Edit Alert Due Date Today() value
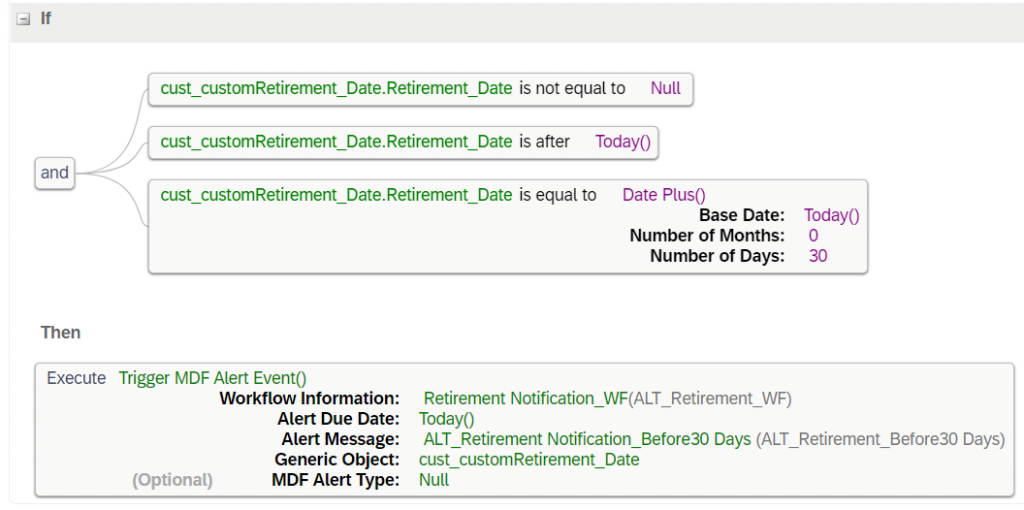The image size is (1024, 510). pyautogui.click(x=447, y=419)
